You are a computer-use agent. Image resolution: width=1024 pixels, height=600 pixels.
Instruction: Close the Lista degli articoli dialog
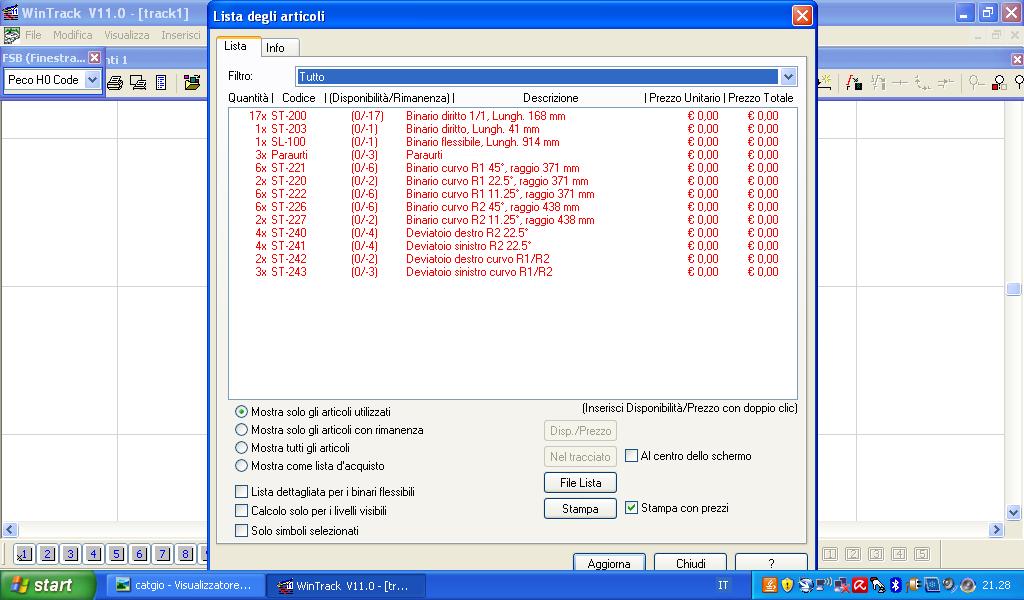[802, 15]
